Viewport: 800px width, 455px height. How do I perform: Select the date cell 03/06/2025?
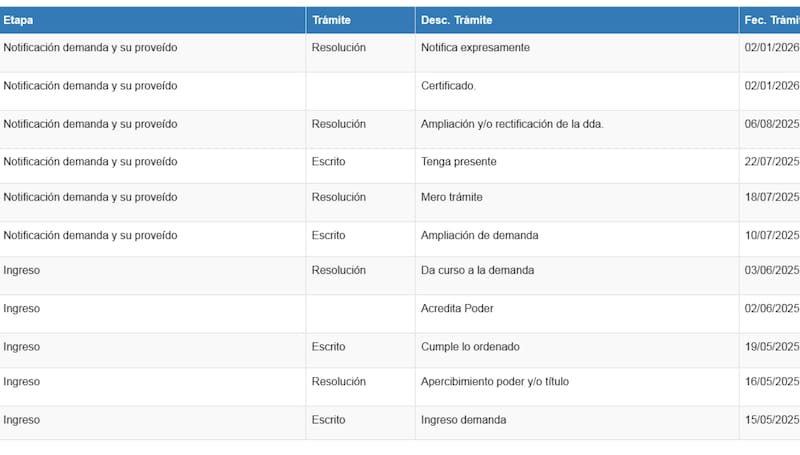pyautogui.click(x=772, y=270)
